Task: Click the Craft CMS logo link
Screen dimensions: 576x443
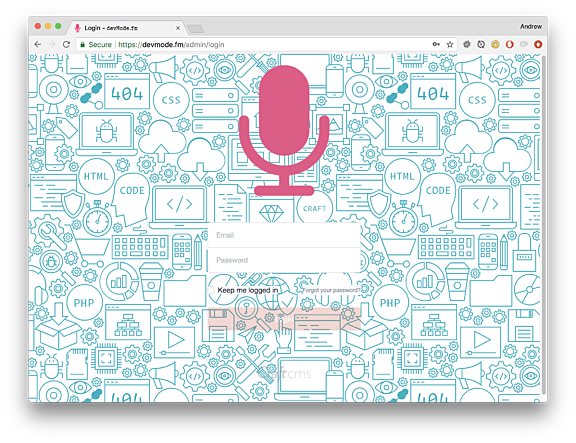Action: 285,374
